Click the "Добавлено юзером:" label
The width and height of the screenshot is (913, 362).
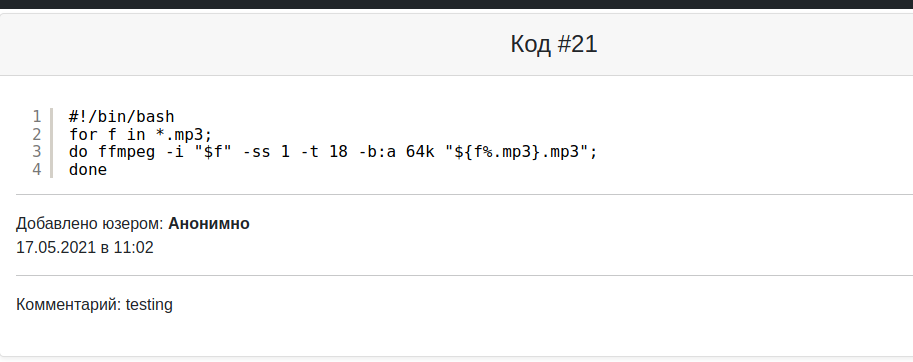(x=90, y=223)
